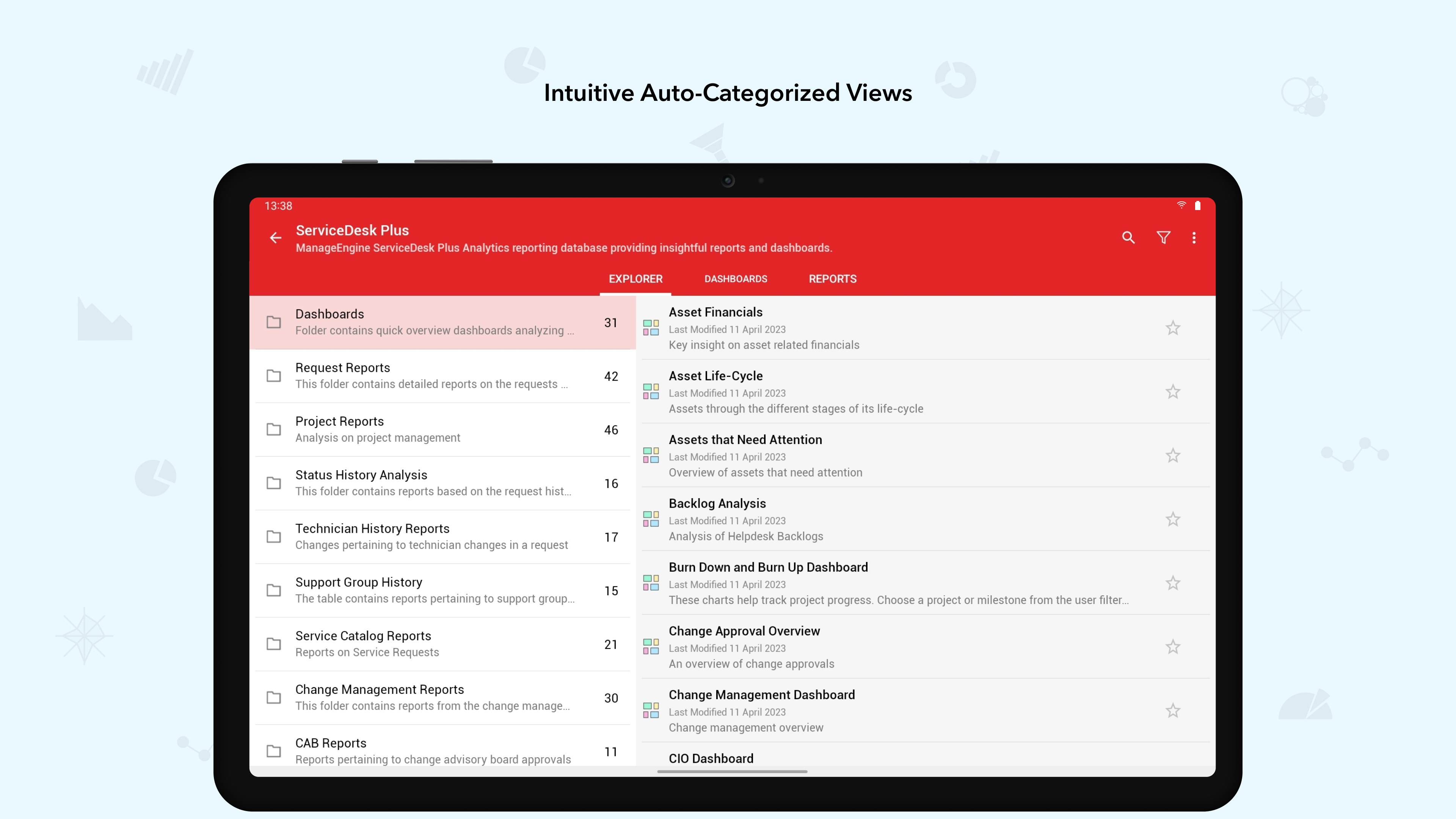Click the CAB Reports folder icon
The width and height of the screenshot is (1456, 819).
273,751
